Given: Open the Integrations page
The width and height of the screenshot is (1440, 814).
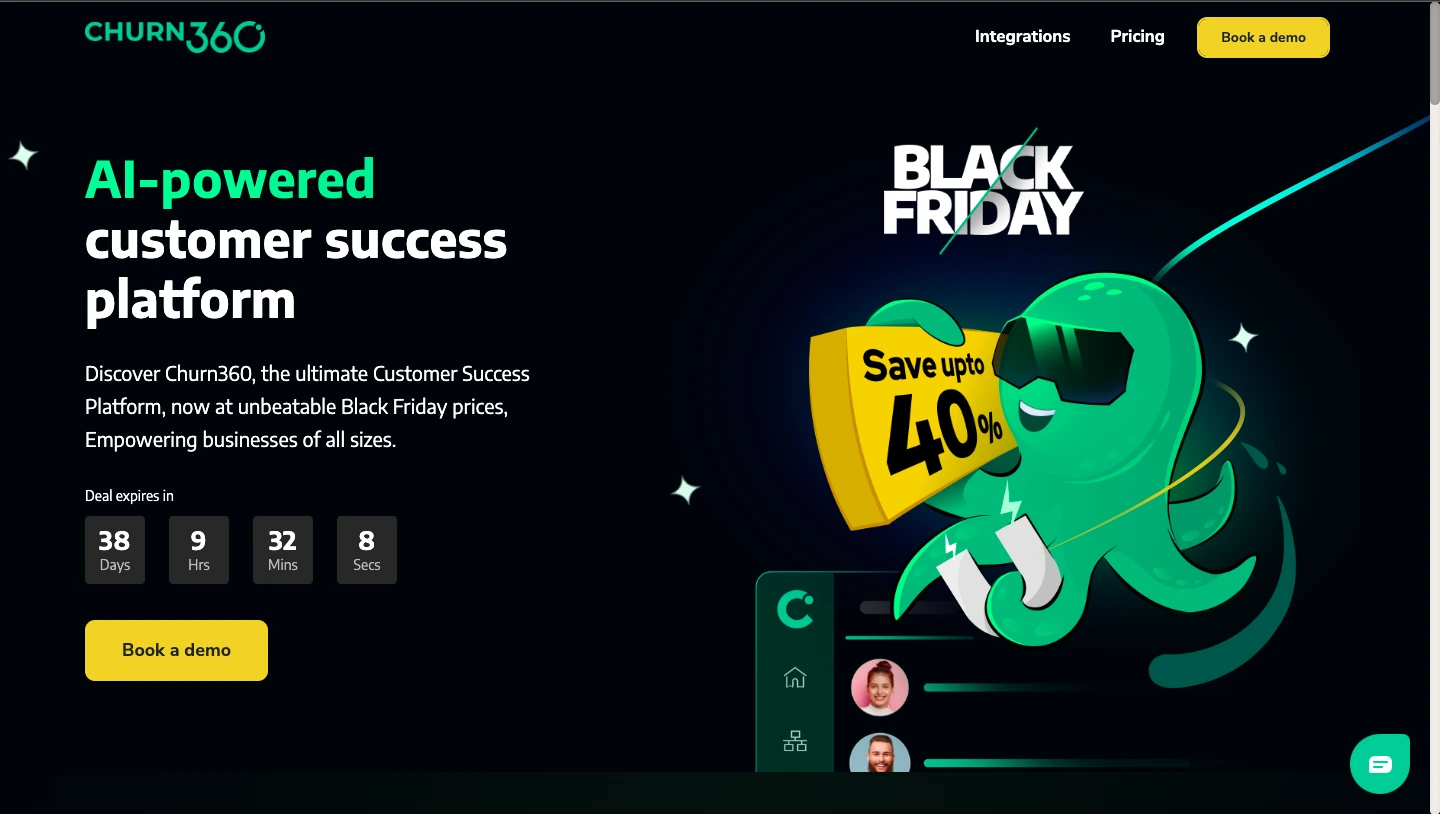Looking at the screenshot, I should pyautogui.click(x=1022, y=37).
